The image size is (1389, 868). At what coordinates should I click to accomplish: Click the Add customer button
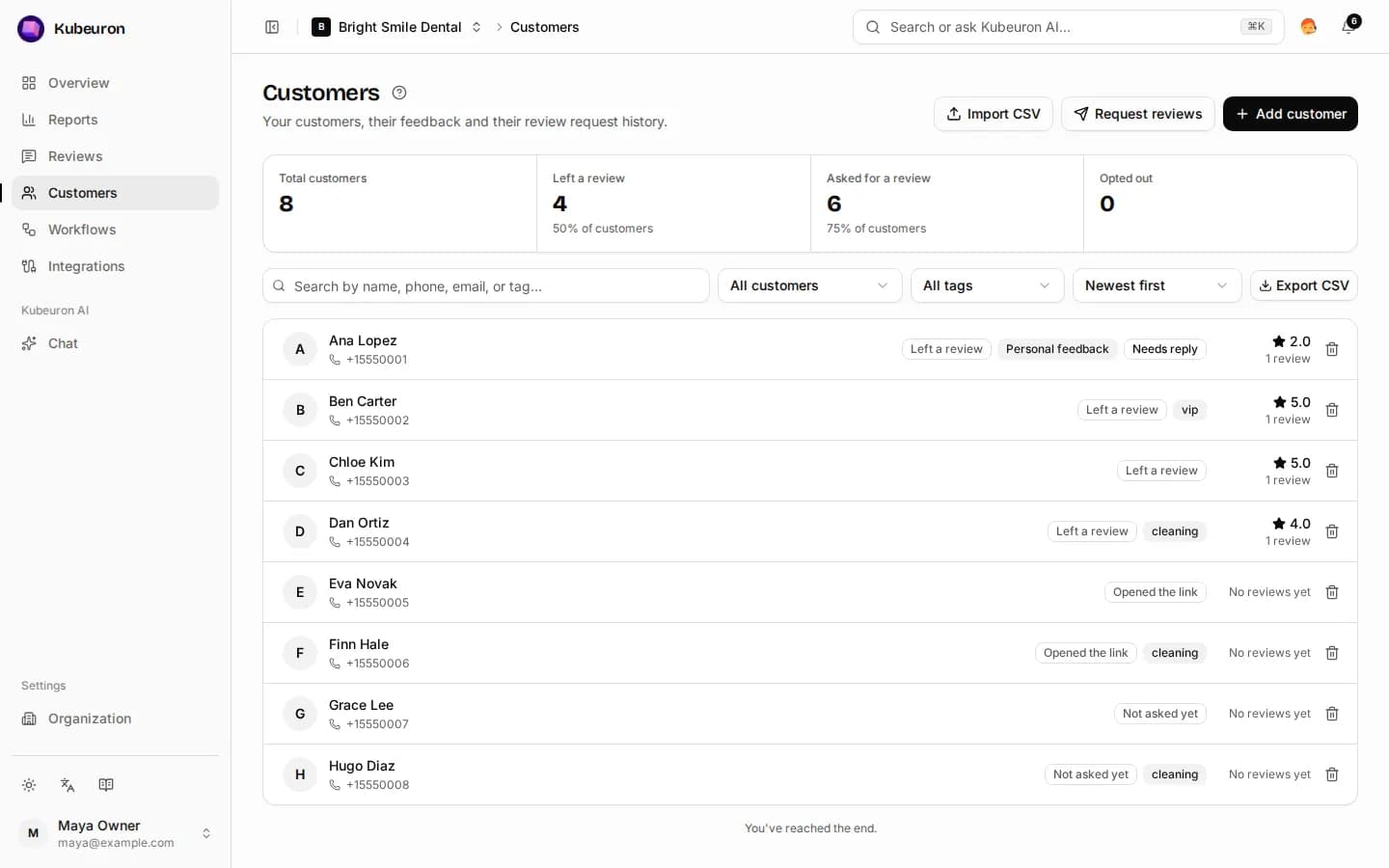1290,114
